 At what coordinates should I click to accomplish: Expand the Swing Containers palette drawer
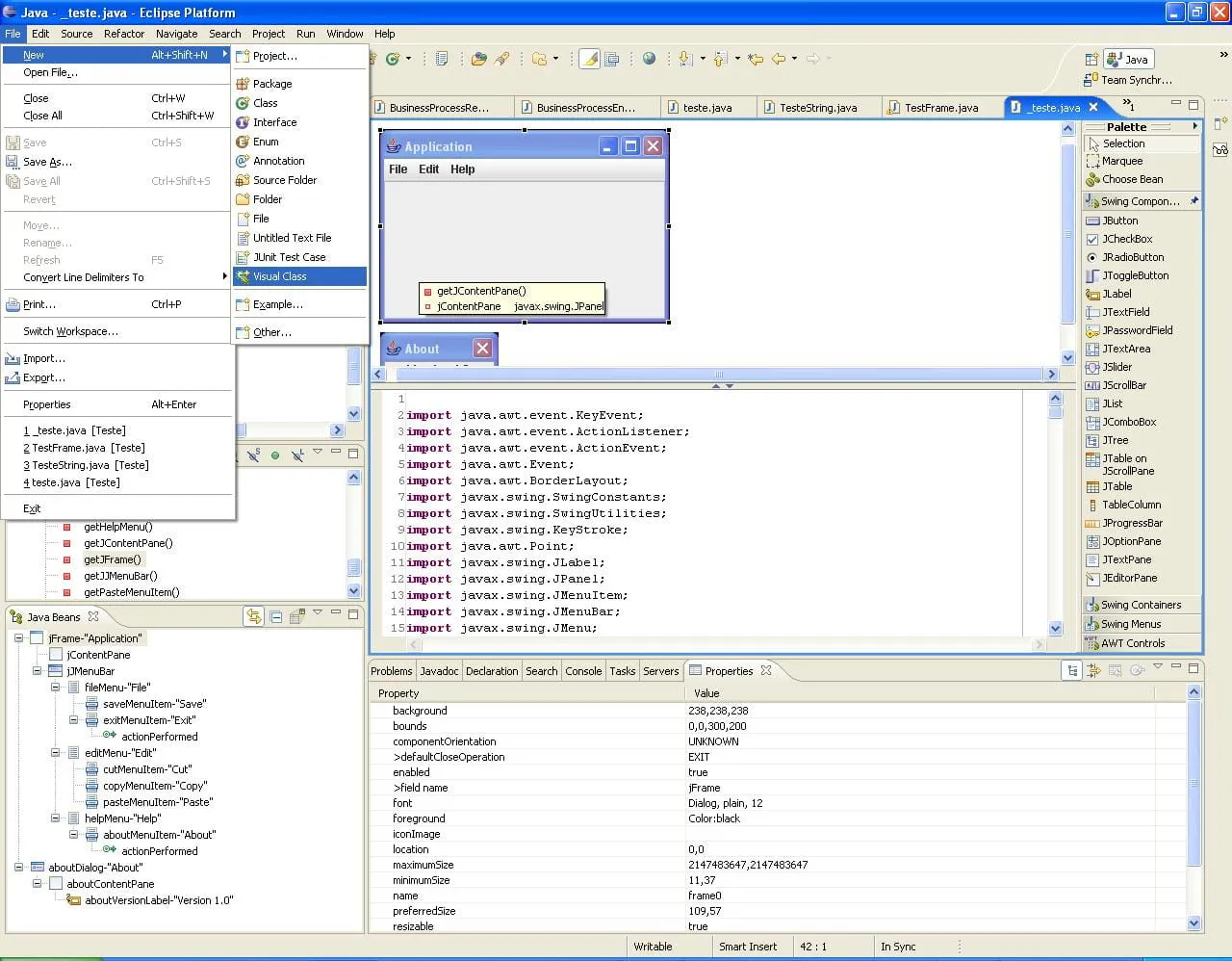click(1141, 605)
